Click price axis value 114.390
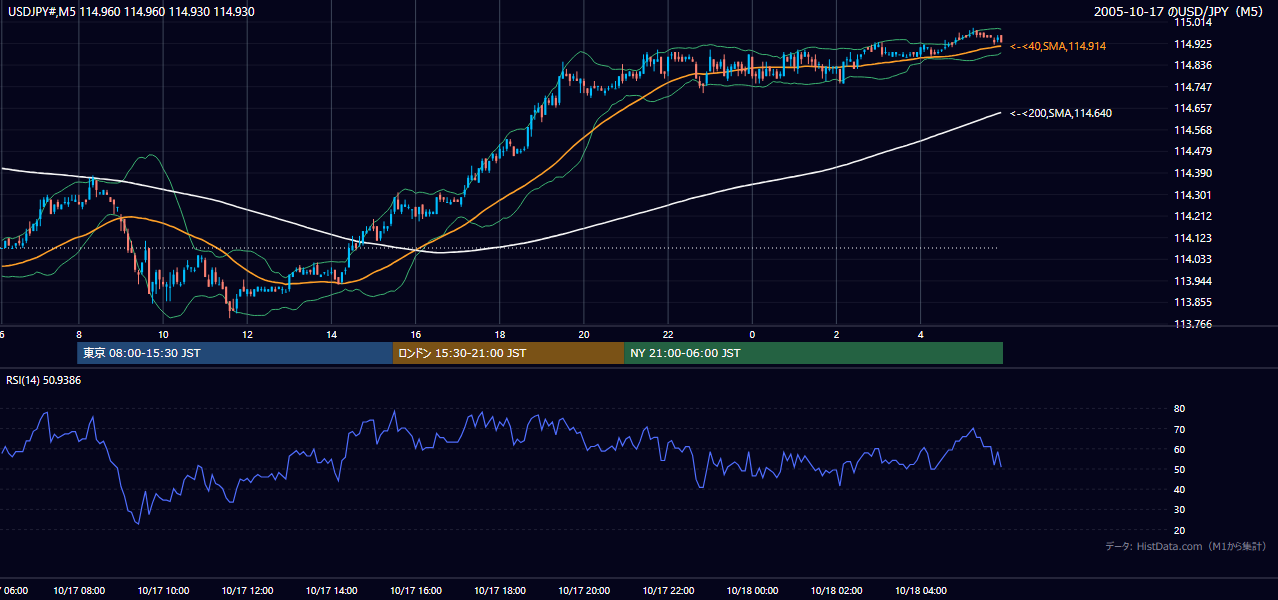This screenshot has height=600, width=1278. (x=1193, y=173)
